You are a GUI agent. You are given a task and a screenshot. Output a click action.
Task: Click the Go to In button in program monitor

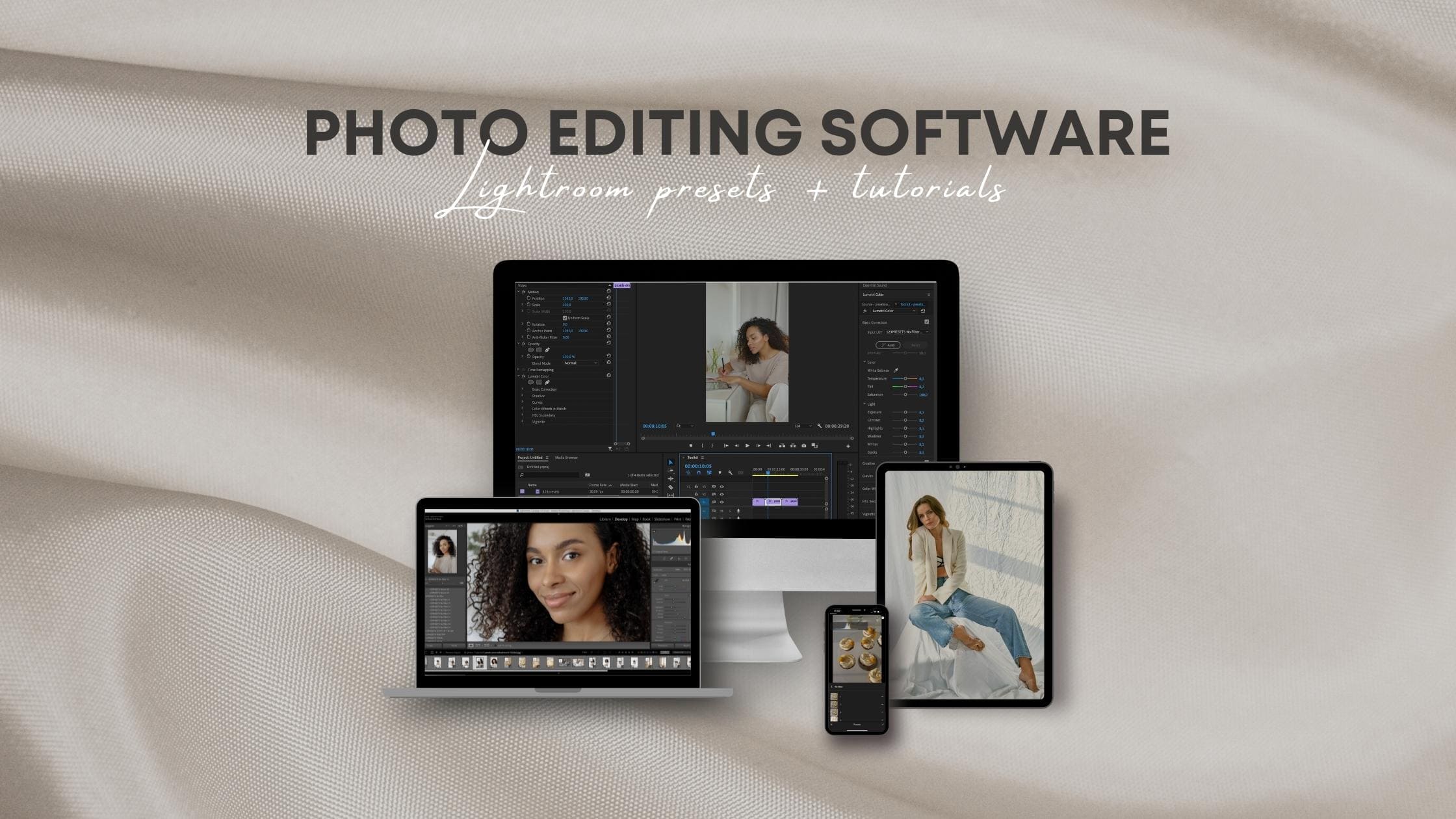pyautogui.click(x=726, y=446)
